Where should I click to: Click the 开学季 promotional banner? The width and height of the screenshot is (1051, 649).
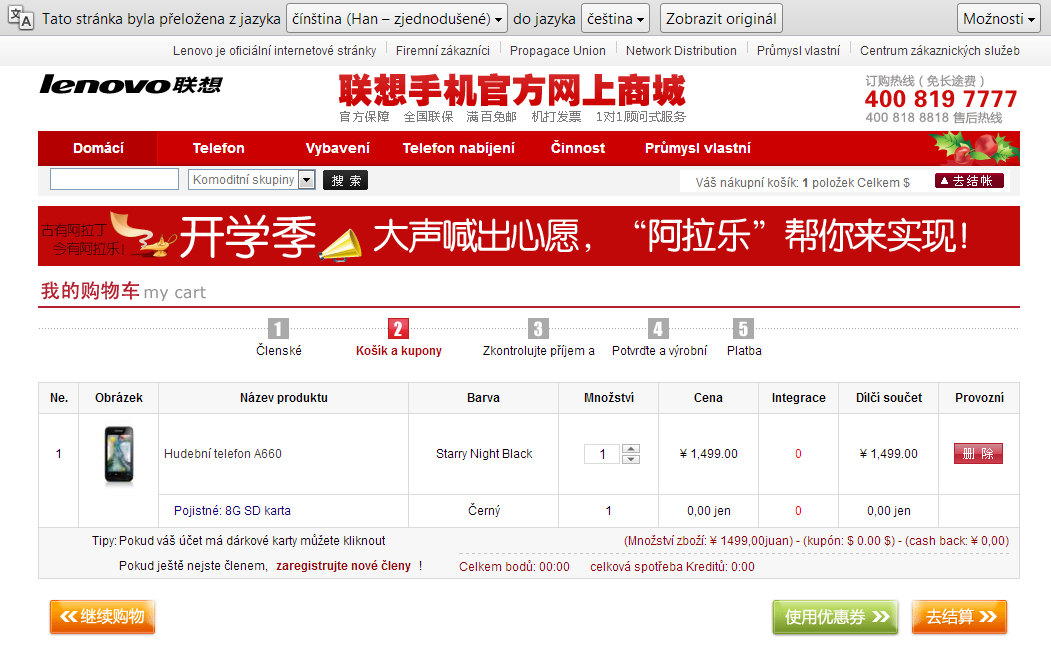(529, 236)
